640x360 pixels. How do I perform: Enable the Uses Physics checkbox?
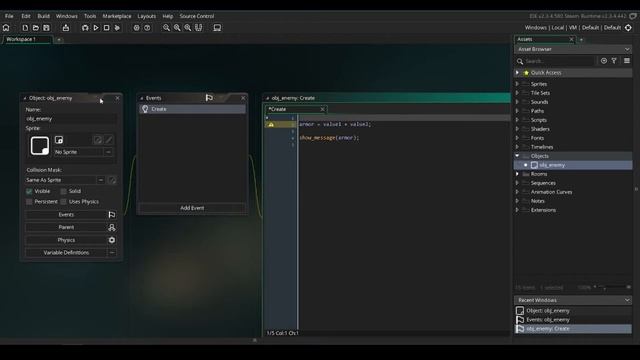pyautogui.click(x=63, y=202)
